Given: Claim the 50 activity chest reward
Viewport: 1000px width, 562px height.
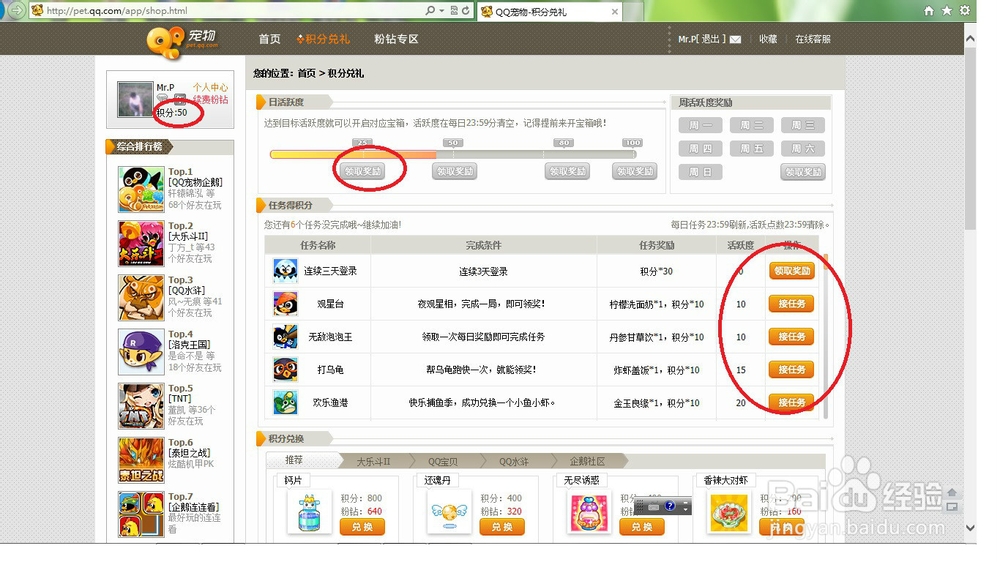Looking at the screenshot, I should click(454, 171).
